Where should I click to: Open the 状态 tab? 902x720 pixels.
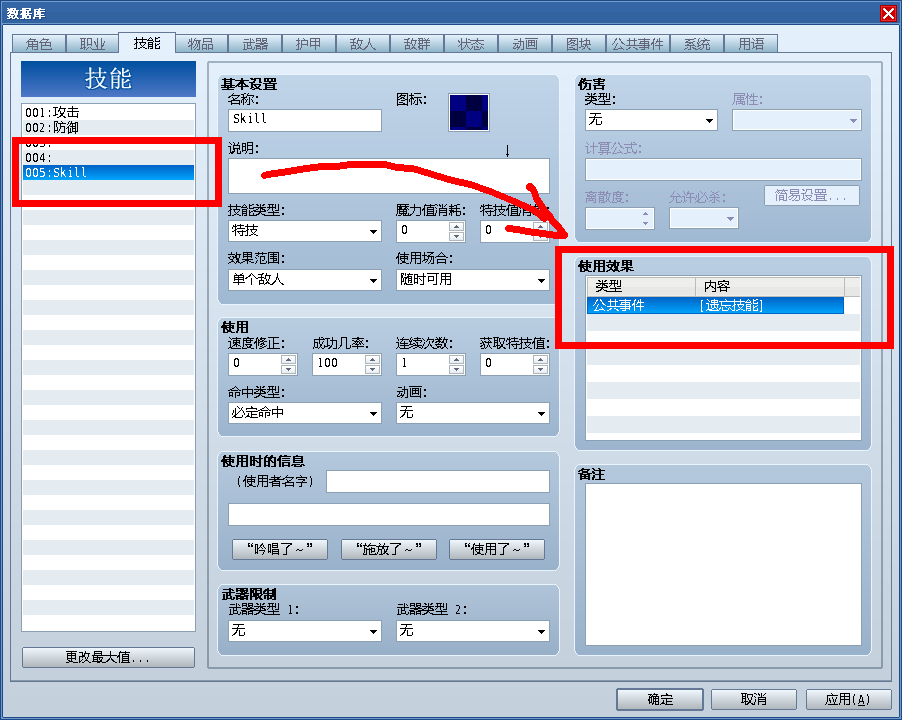(x=471, y=44)
